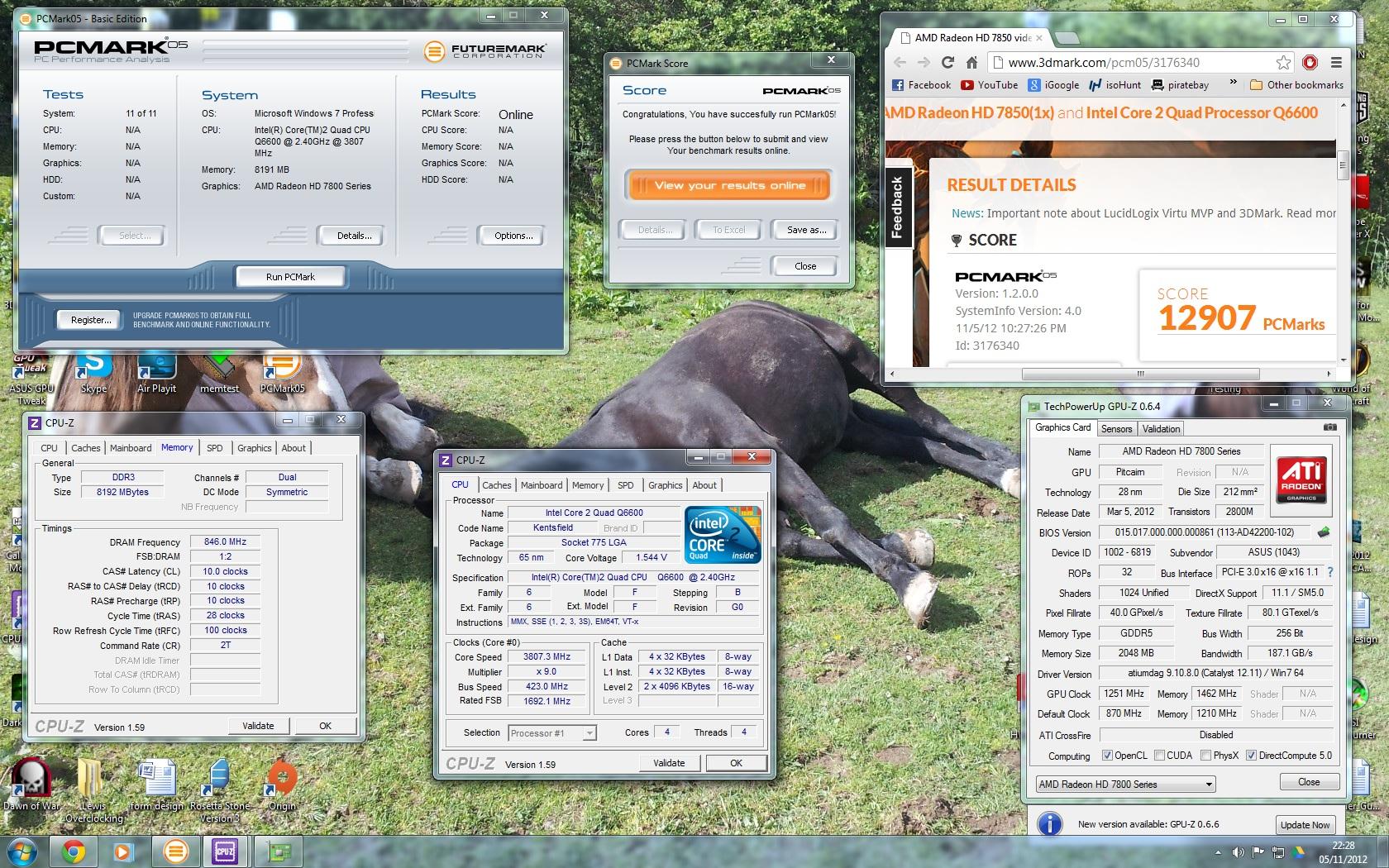Open the Facebook bookmark

[x=922, y=84]
